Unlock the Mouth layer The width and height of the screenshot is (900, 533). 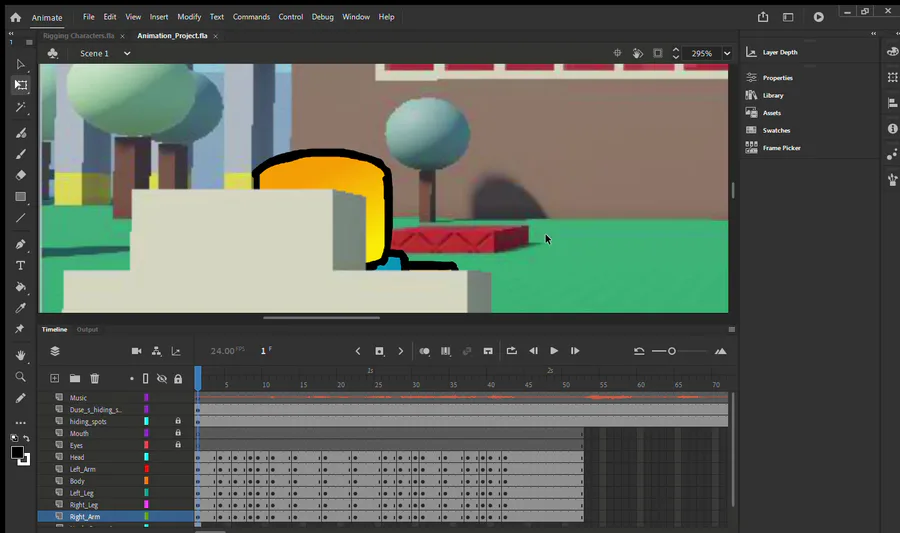[x=178, y=433]
